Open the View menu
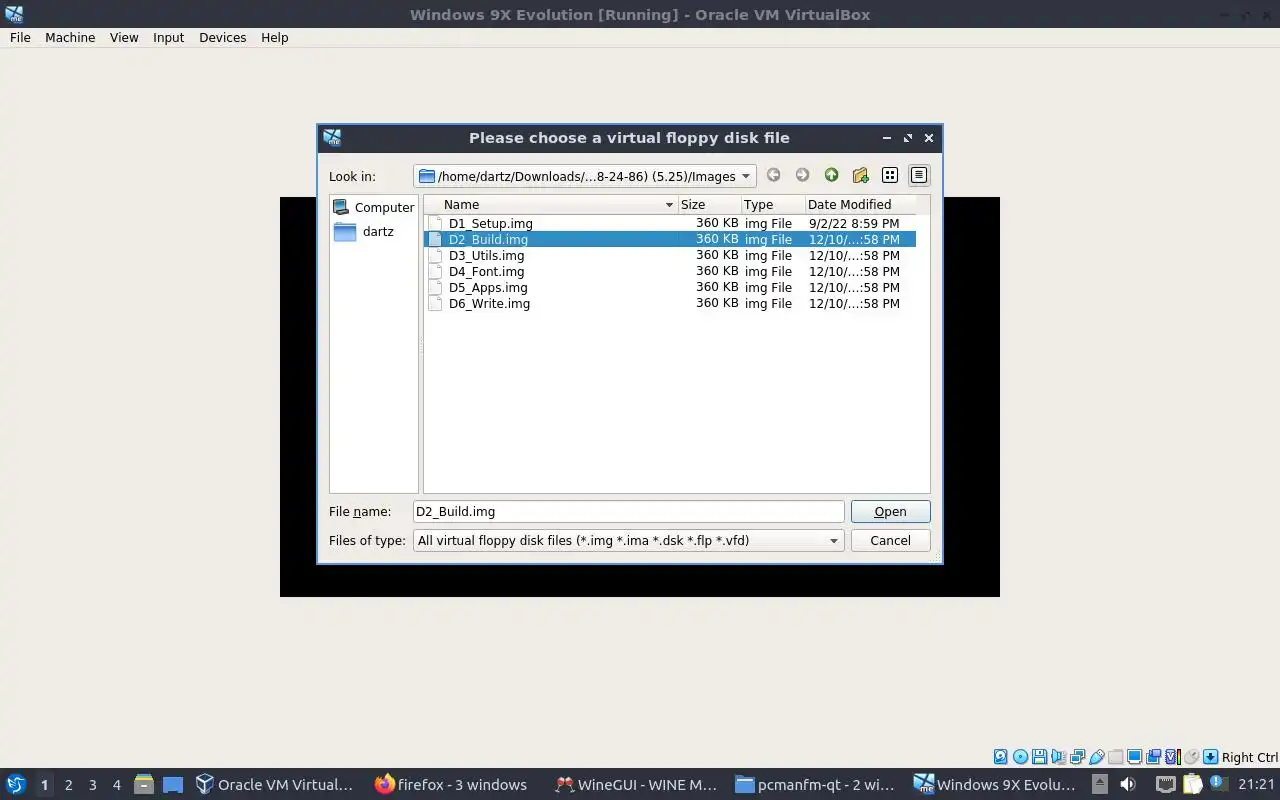 click(124, 37)
